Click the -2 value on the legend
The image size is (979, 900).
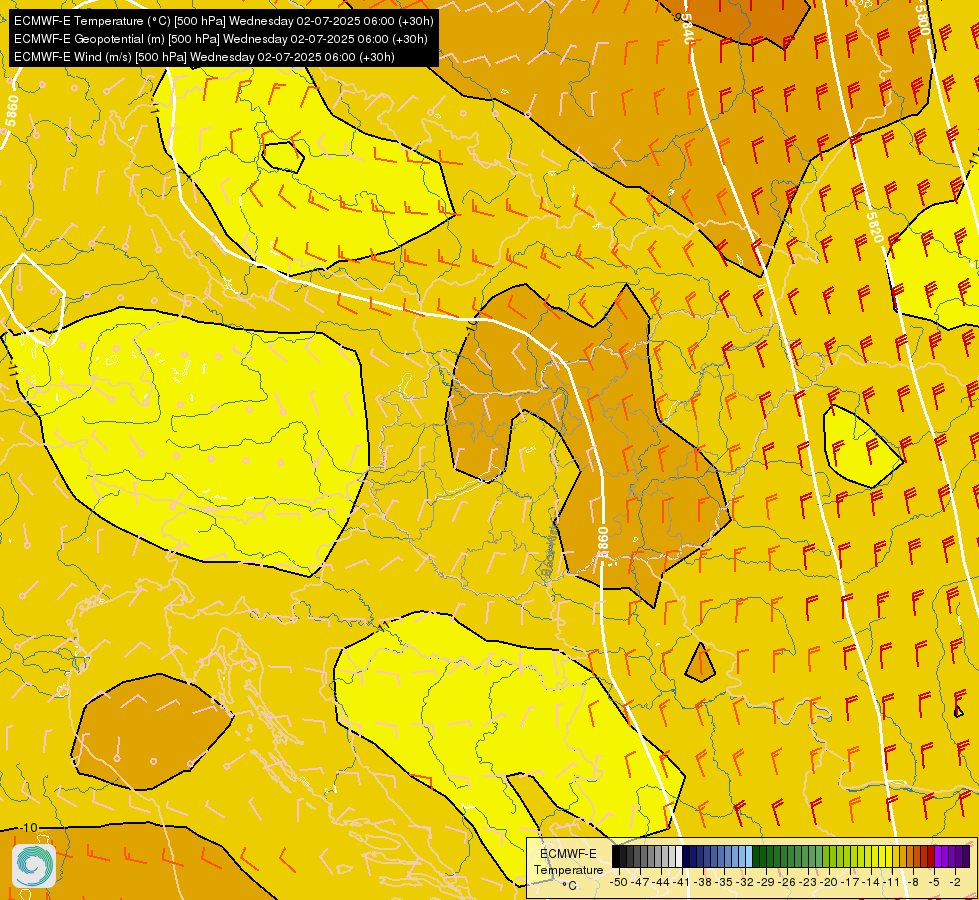coord(955,882)
